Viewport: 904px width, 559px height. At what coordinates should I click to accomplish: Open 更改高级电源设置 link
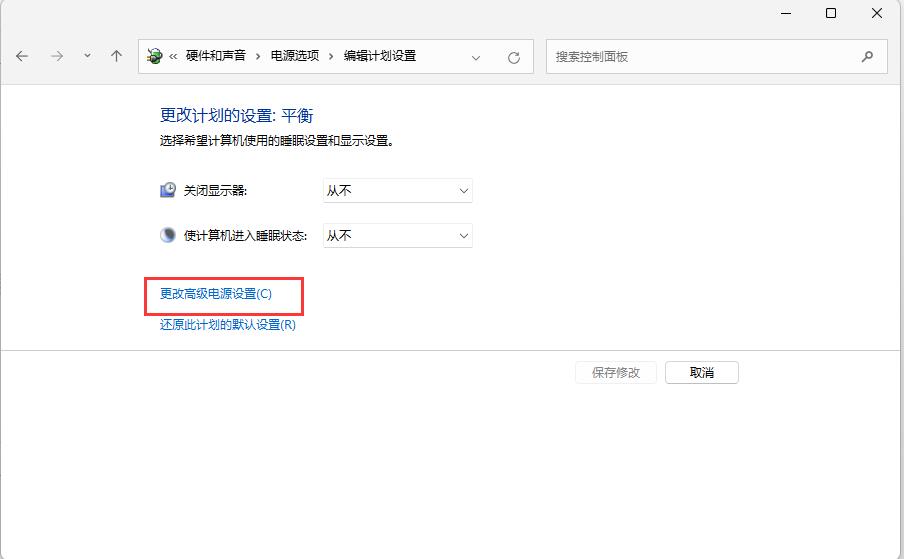point(216,294)
